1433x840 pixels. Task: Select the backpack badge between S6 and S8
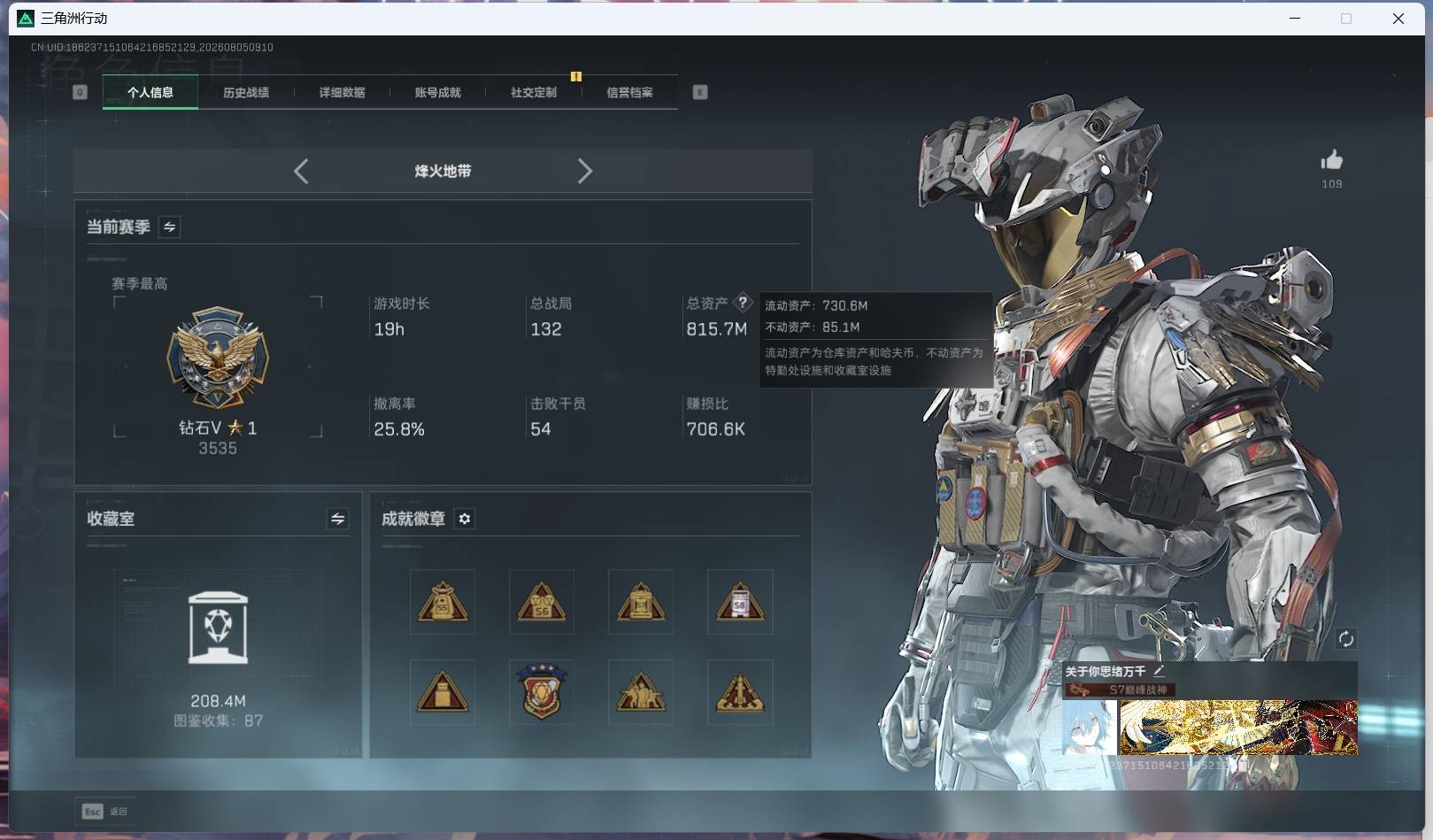pos(641,602)
